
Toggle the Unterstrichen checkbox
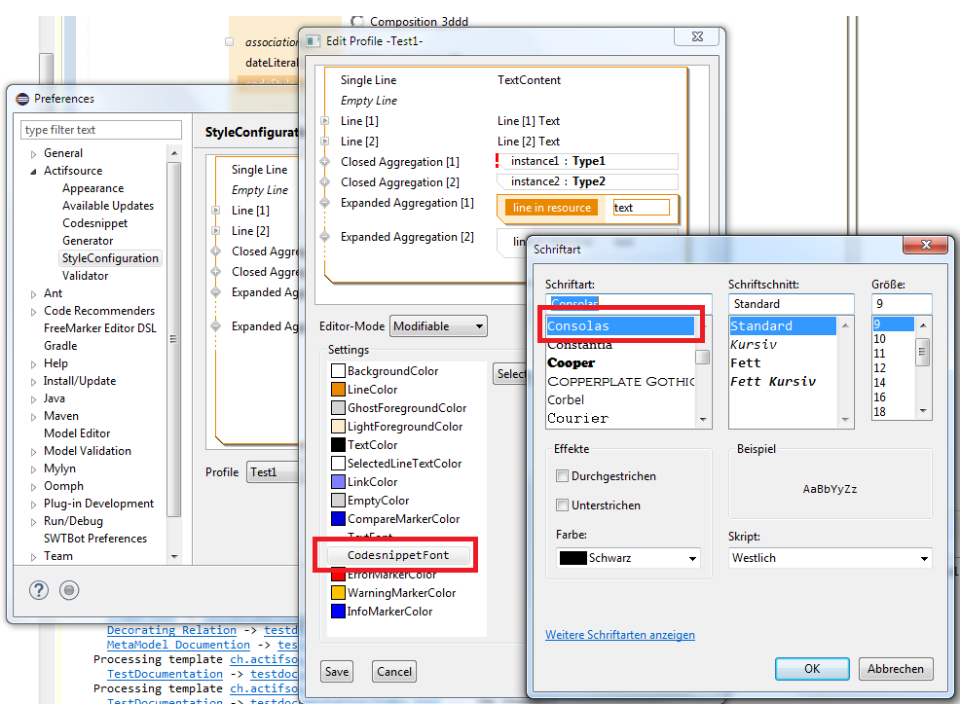563,505
